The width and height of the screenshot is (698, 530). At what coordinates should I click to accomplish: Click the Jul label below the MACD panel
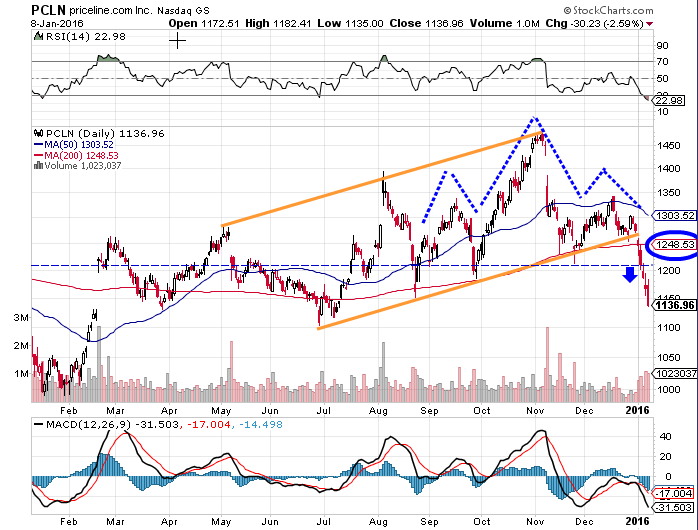click(324, 521)
